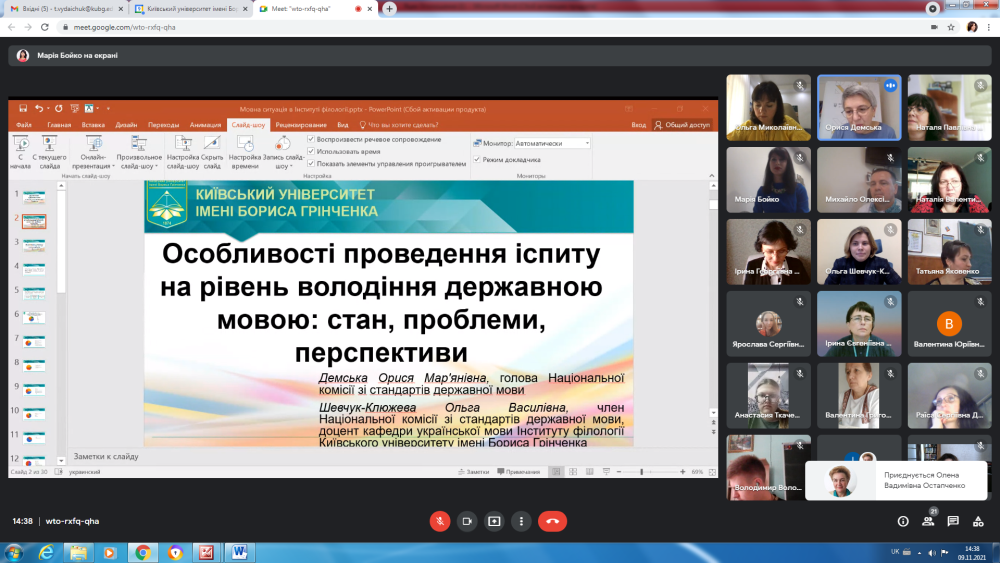
Task: Open the 'Файл' tab in PowerPoint
Action: (24, 125)
